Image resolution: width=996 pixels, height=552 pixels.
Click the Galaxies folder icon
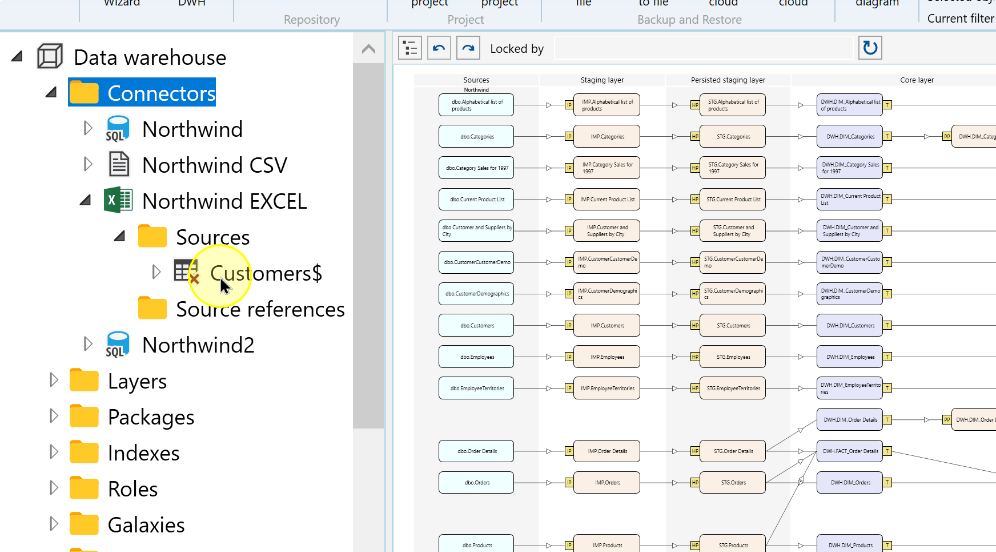pos(84,524)
